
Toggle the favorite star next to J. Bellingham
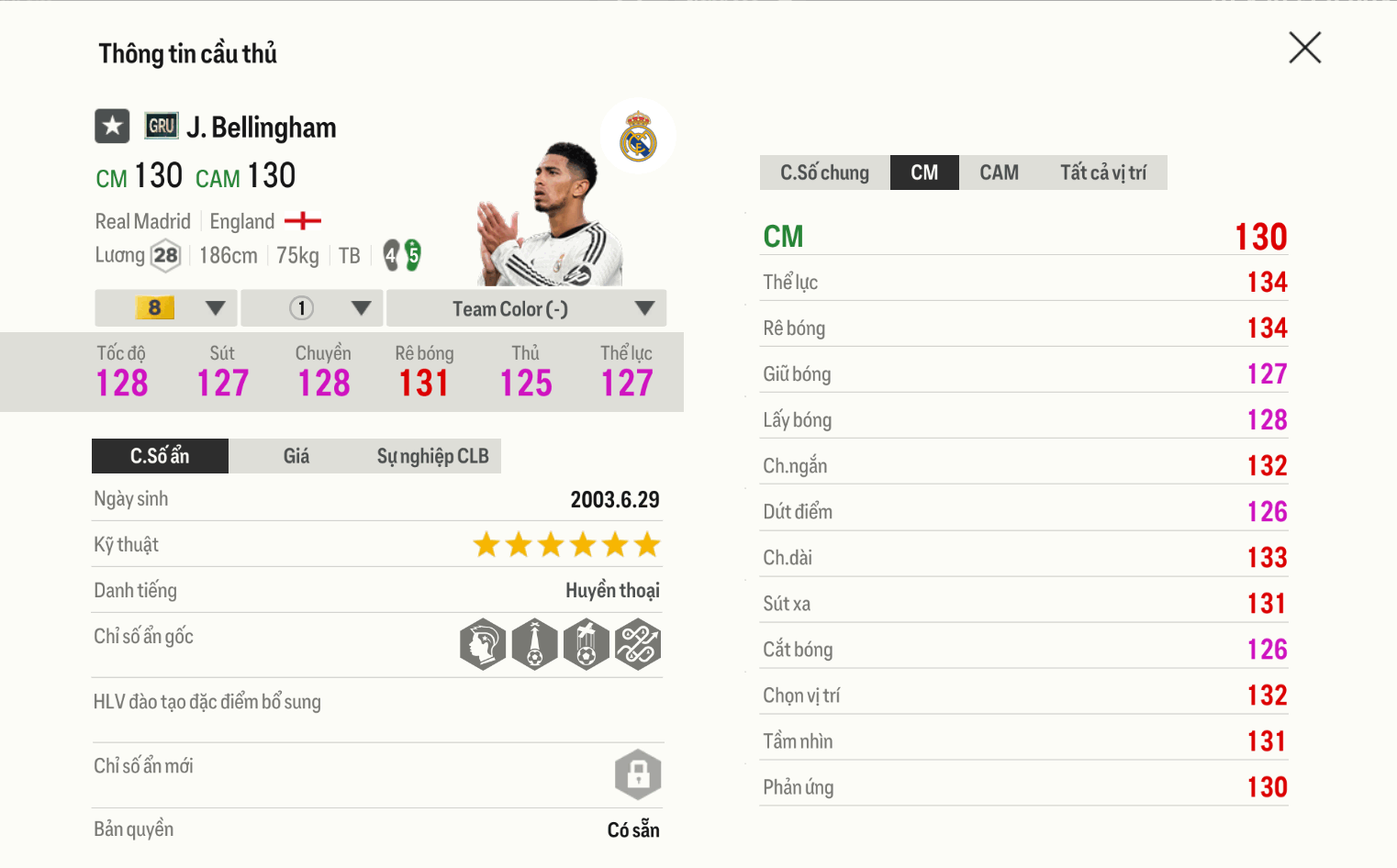112,127
